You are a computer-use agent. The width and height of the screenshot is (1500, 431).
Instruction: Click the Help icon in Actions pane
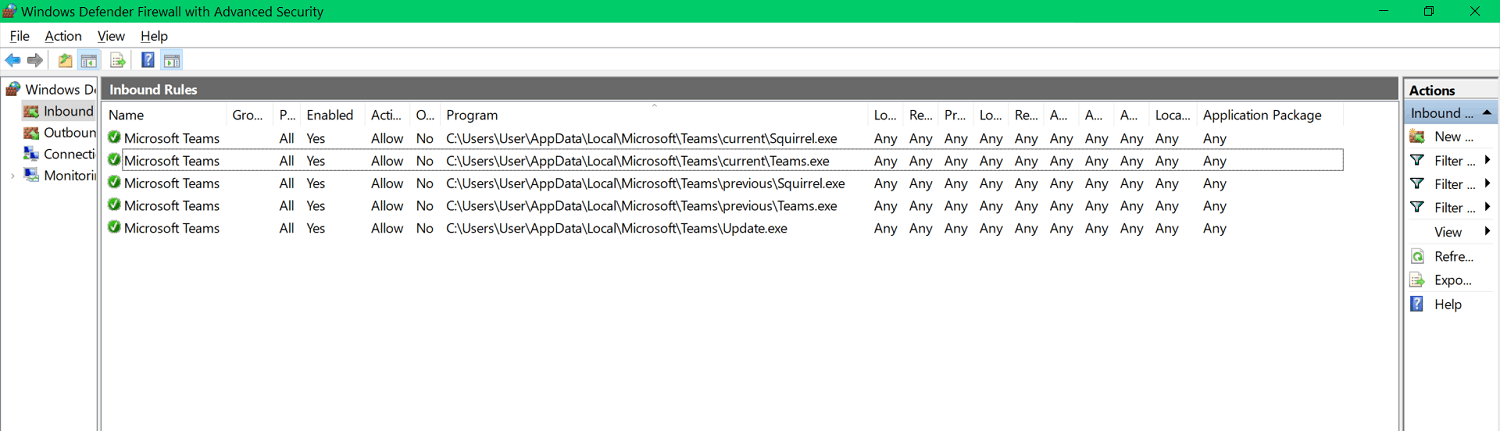(1417, 305)
